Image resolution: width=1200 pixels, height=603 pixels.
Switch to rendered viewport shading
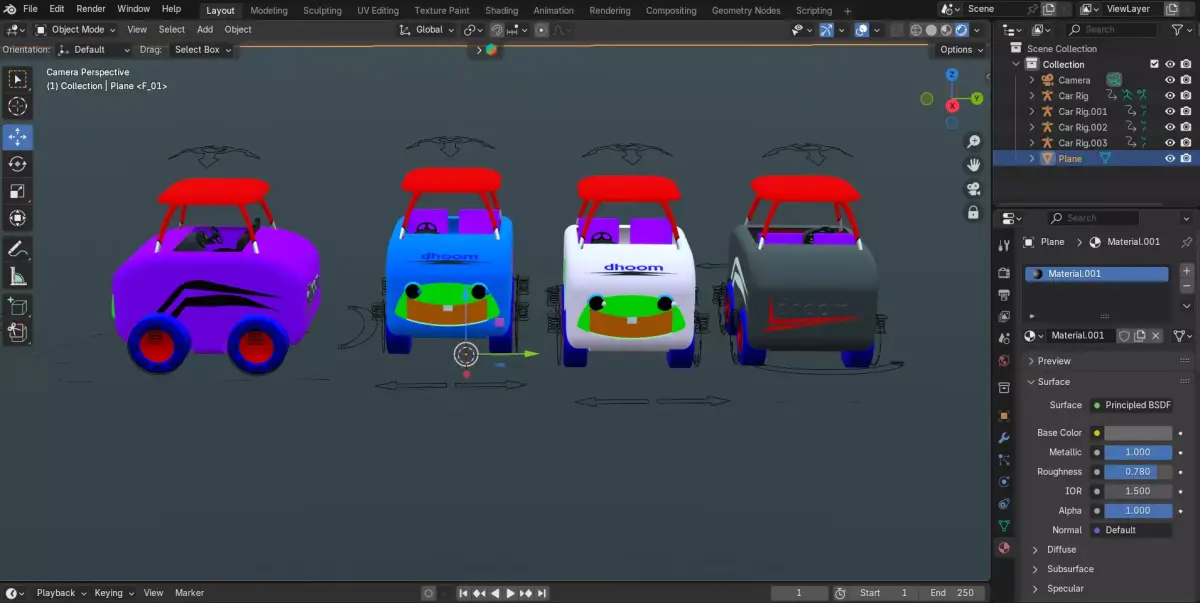(961, 30)
